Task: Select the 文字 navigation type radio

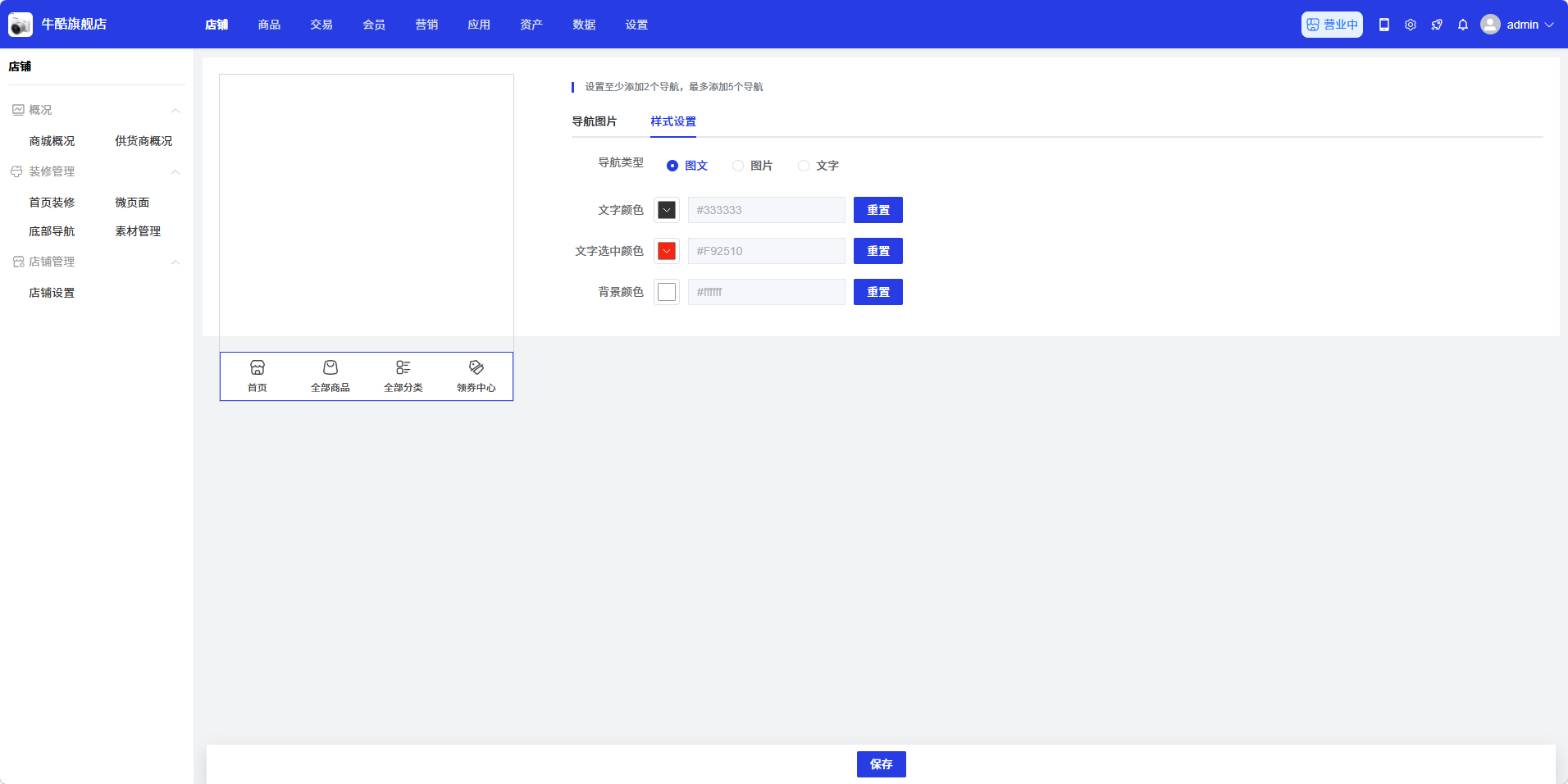Action: 804,166
